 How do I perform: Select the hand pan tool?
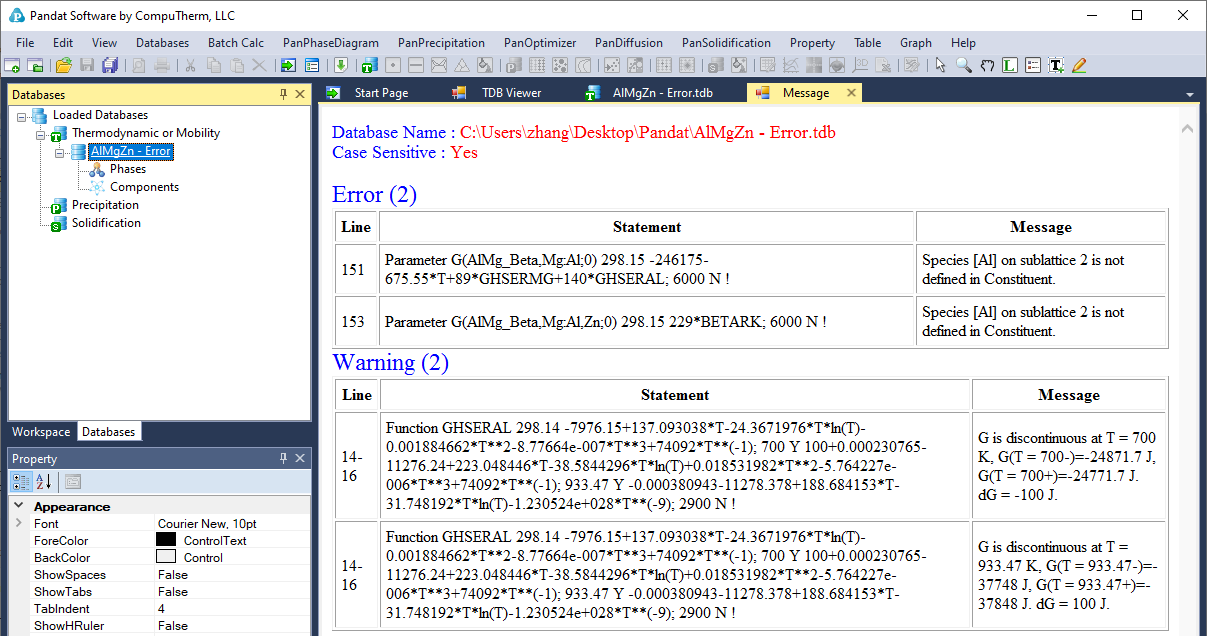[x=987, y=65]
